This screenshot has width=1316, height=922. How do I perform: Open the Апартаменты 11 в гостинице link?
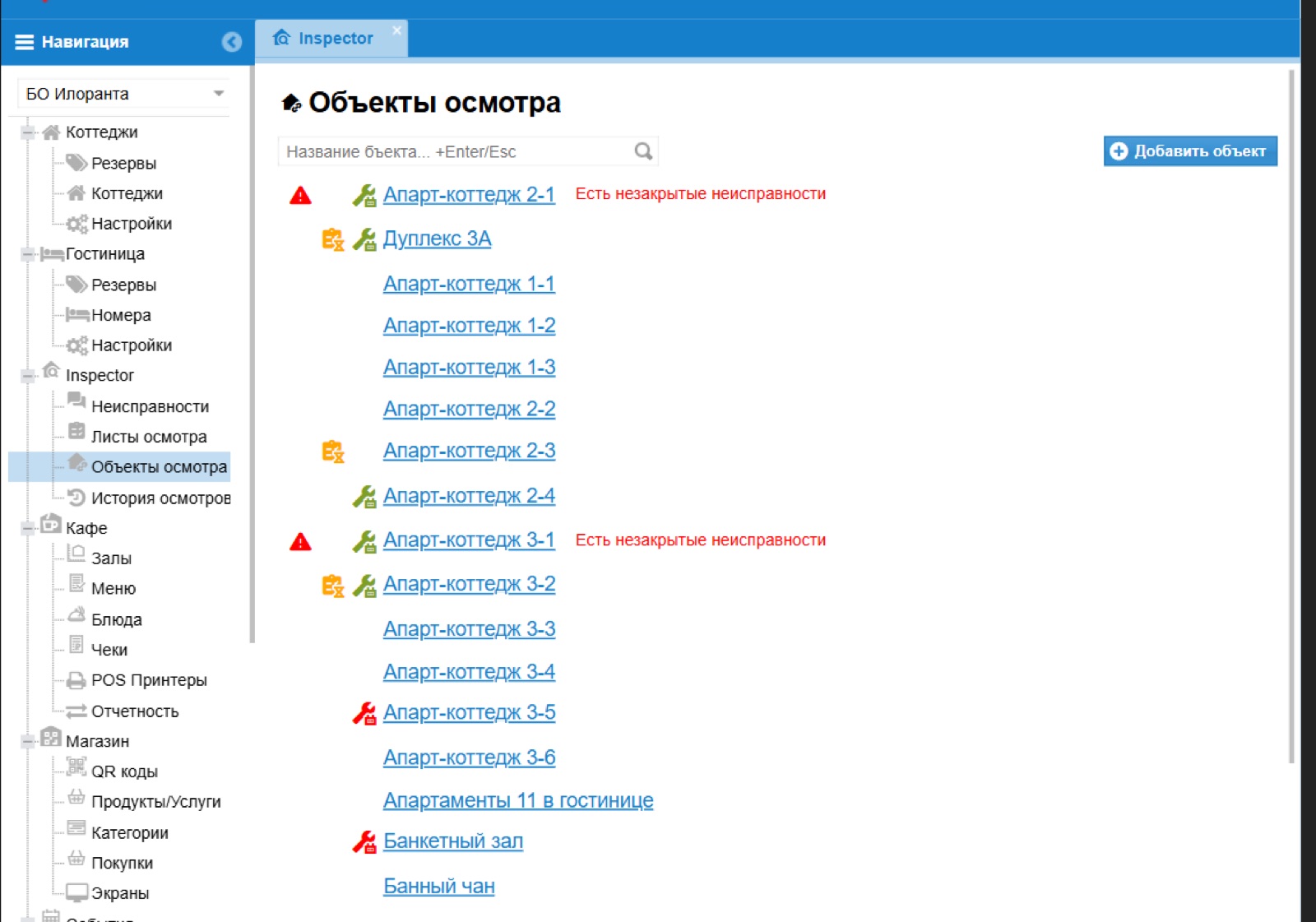coord(518,800)
